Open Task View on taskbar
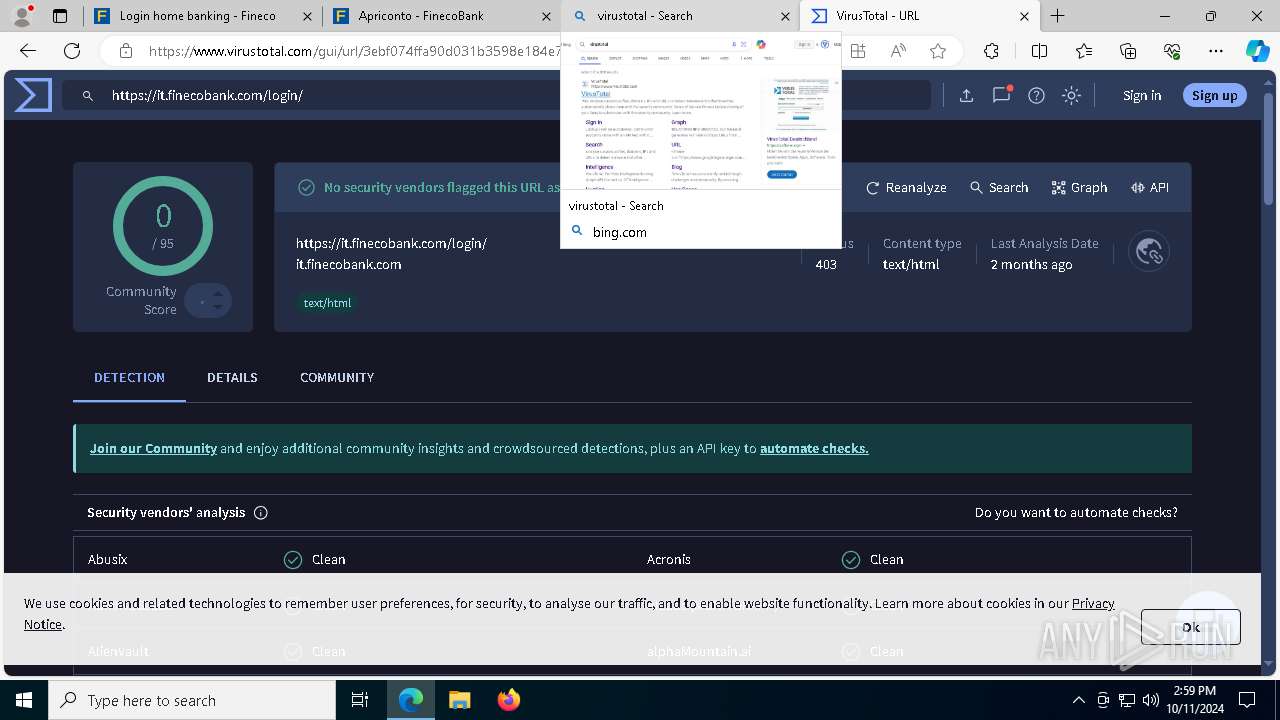This screenshot has height=720, width=1280. tap(360, 700)
